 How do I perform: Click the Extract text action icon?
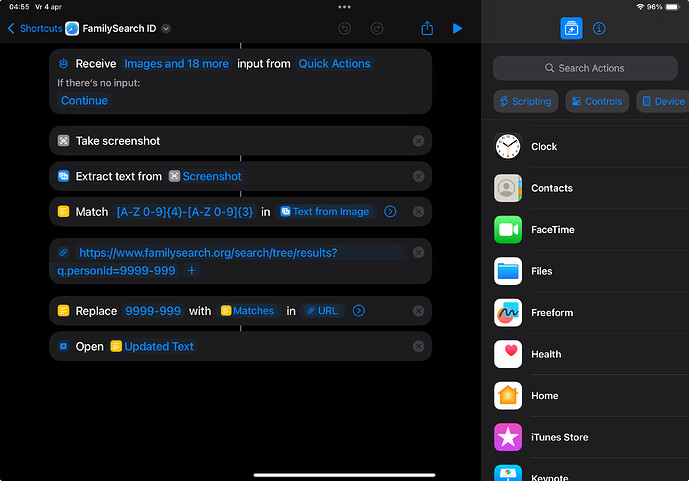tap(64, 176)
